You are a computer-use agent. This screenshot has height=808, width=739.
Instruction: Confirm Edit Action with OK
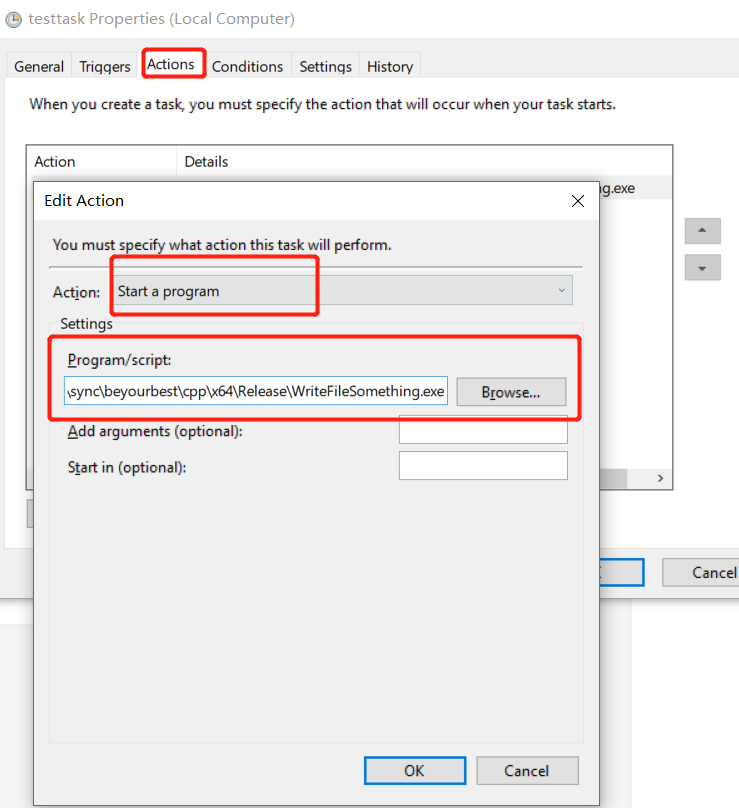click(415, 771)
